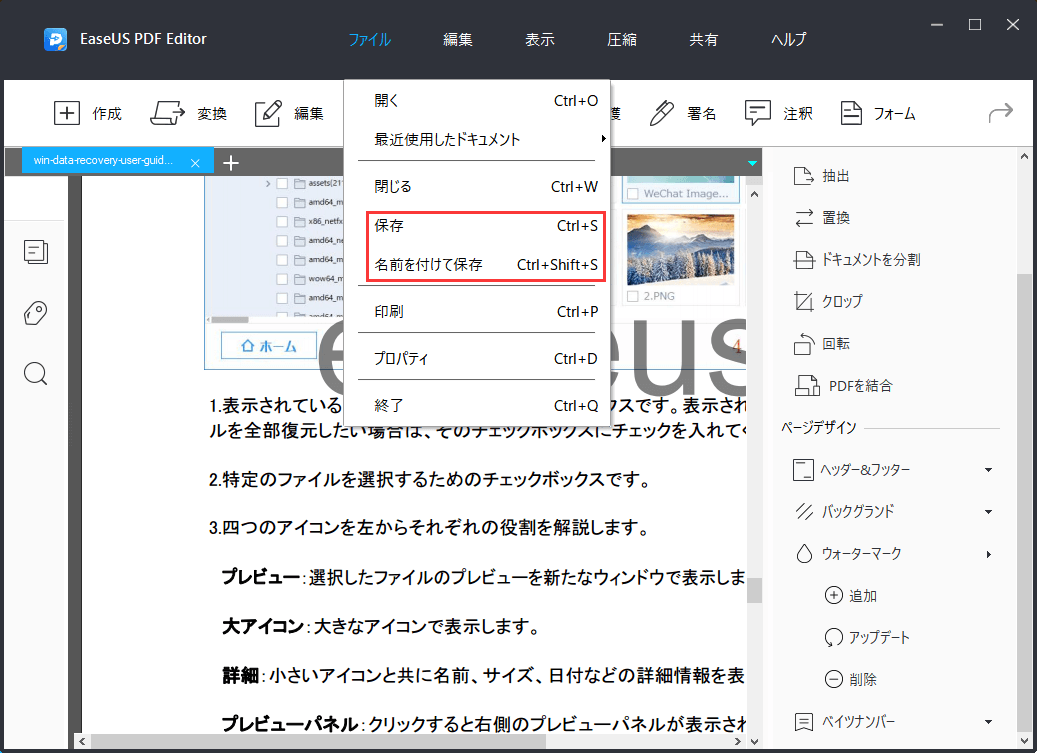Open the 署名 (Signature) tool
Image resolution: width=1037 pixels, height=753 pixels.
click(x=687, y=113)
